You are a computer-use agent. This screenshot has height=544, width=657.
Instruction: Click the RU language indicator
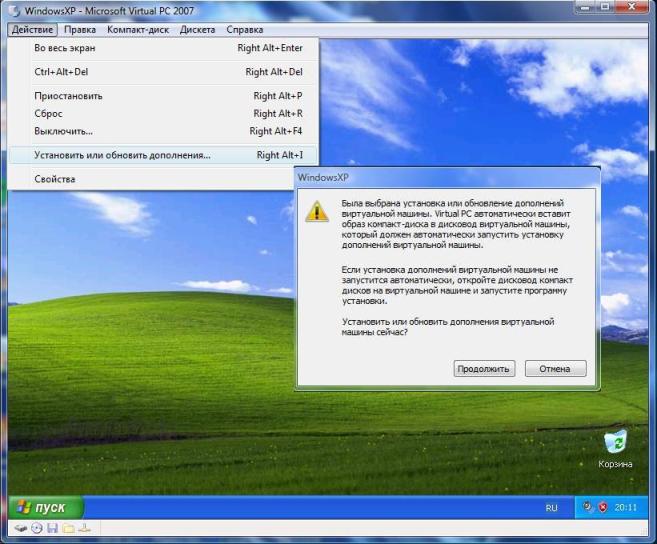[x=551, y=508]
